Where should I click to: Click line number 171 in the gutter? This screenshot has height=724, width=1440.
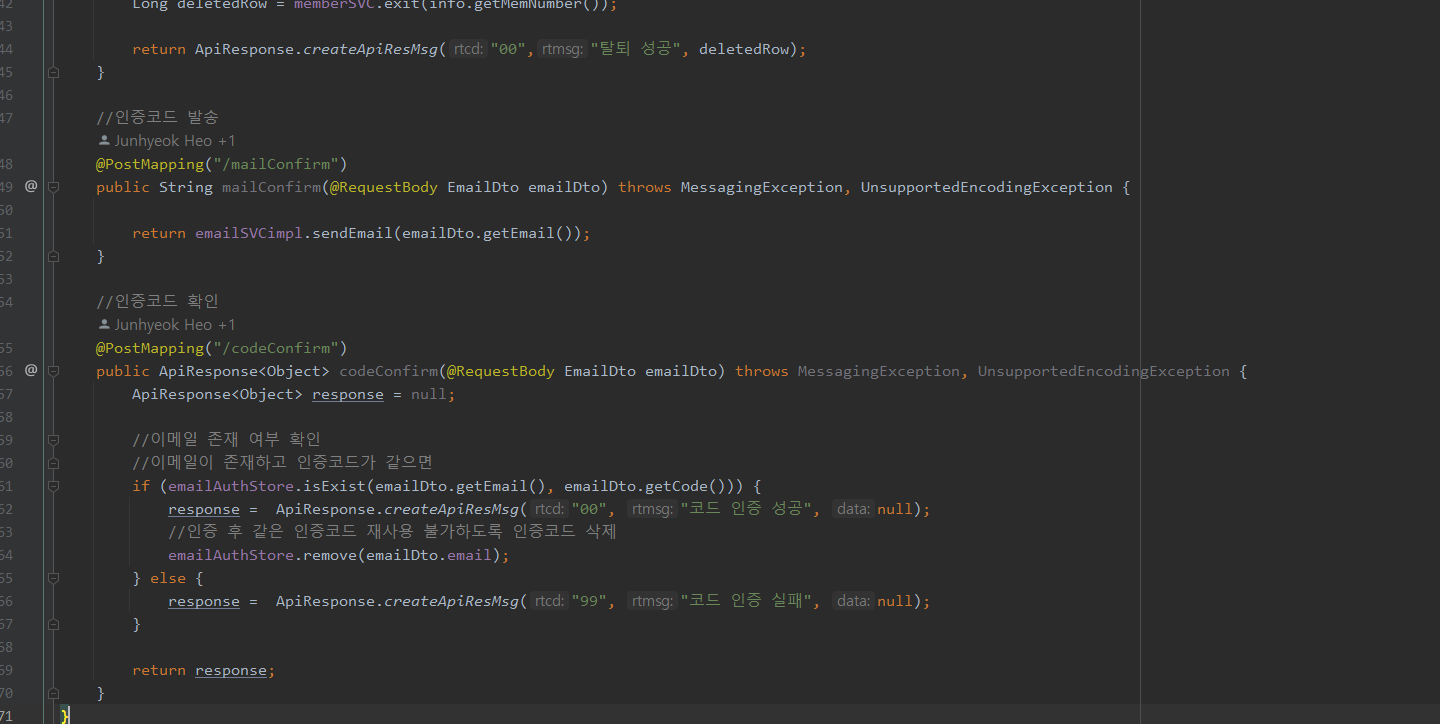click(x=14, y=714)
